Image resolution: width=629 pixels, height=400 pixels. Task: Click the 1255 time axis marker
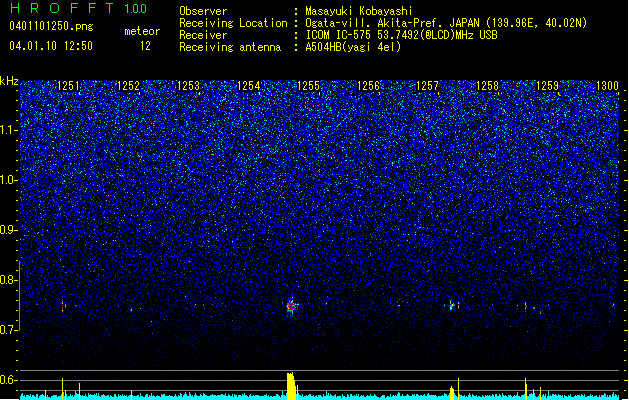pyautogui.click(x=308, y=85)
